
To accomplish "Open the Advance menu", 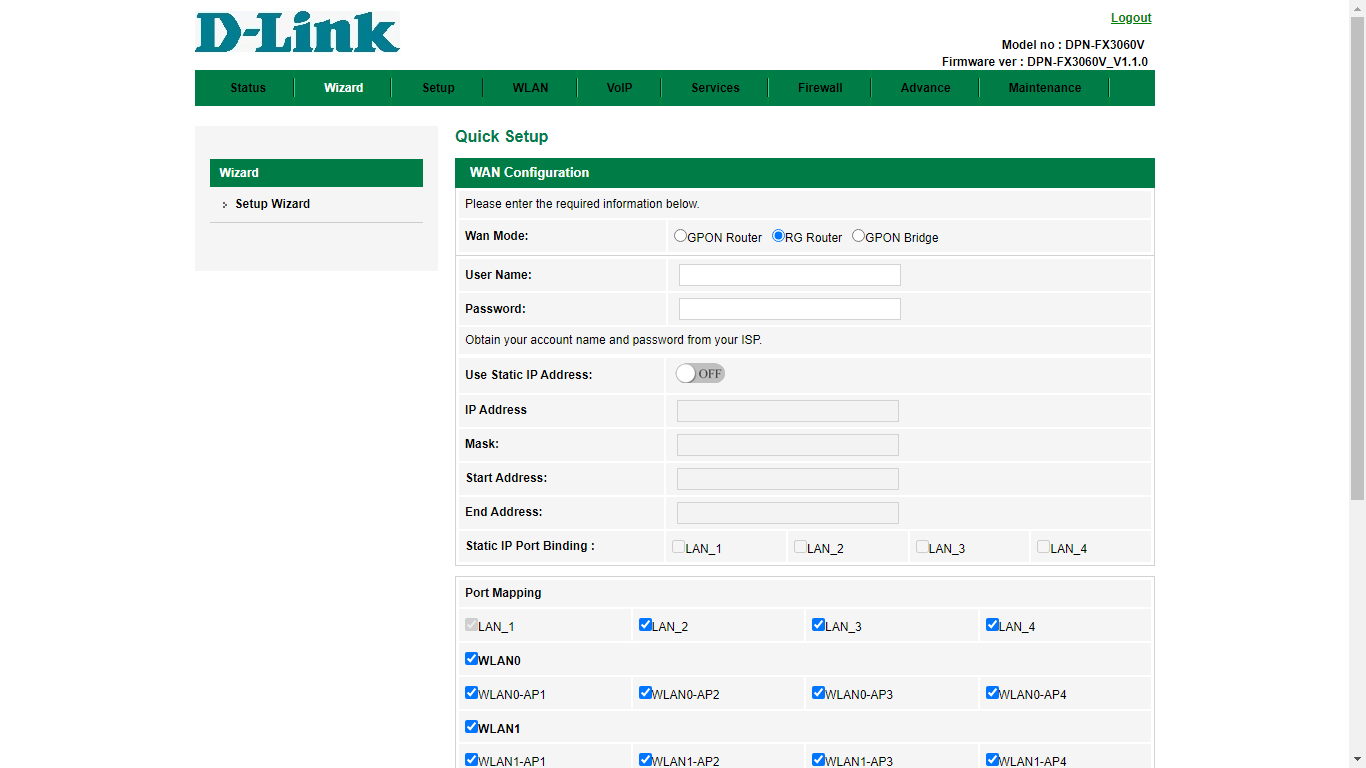I will pos(925,88).
